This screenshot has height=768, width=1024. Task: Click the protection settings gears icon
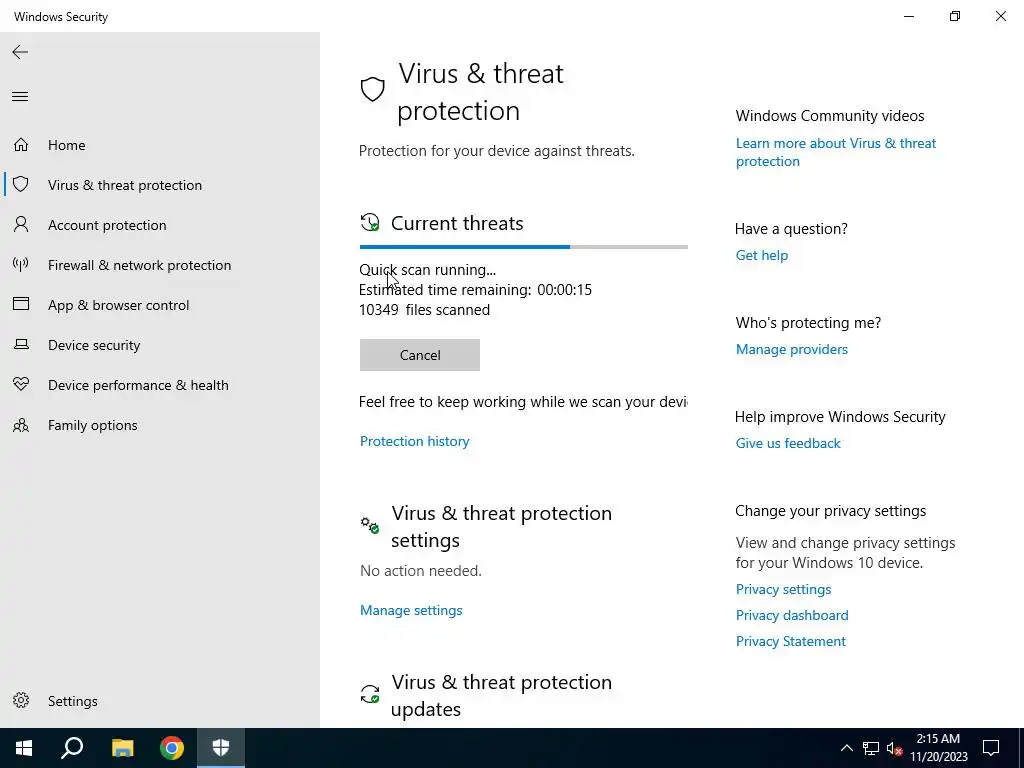tap(370, 524)
